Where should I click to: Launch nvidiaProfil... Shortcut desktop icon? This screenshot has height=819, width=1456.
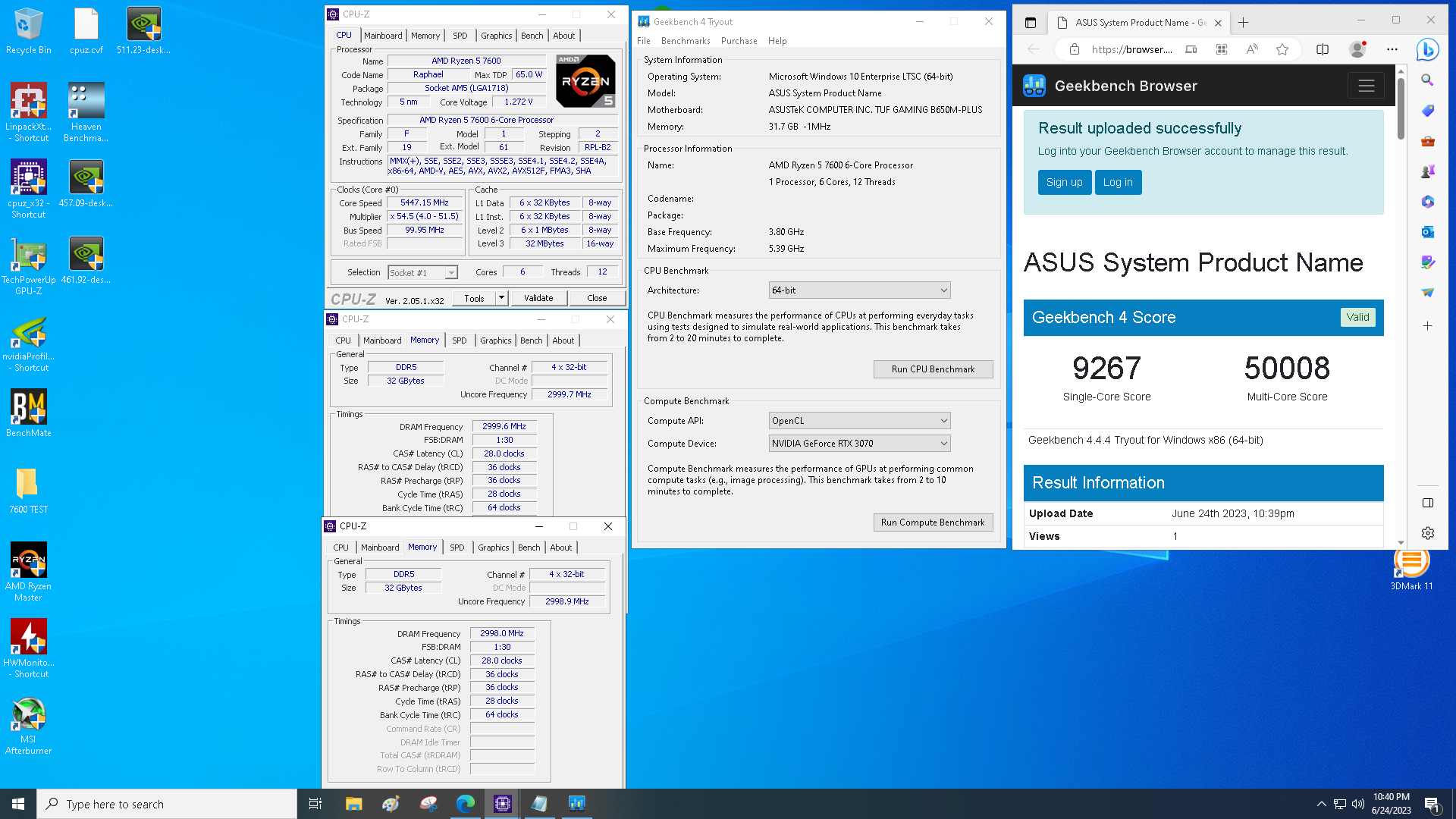pyautogui.click(x=29, y=342)
